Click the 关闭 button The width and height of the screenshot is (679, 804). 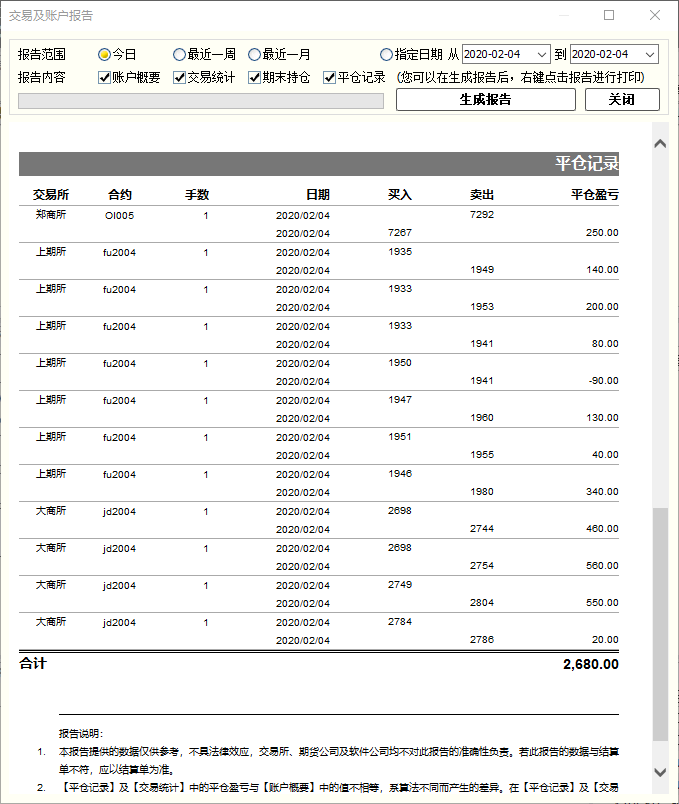[622, 99]
